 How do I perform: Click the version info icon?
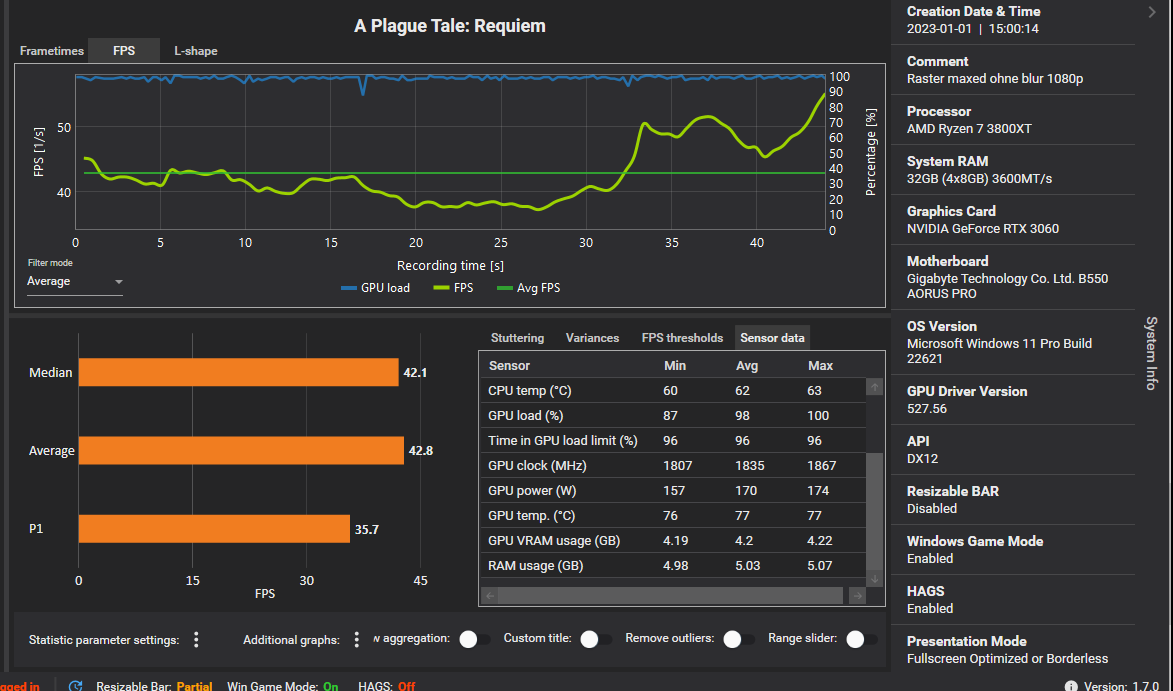point(1071,686)
